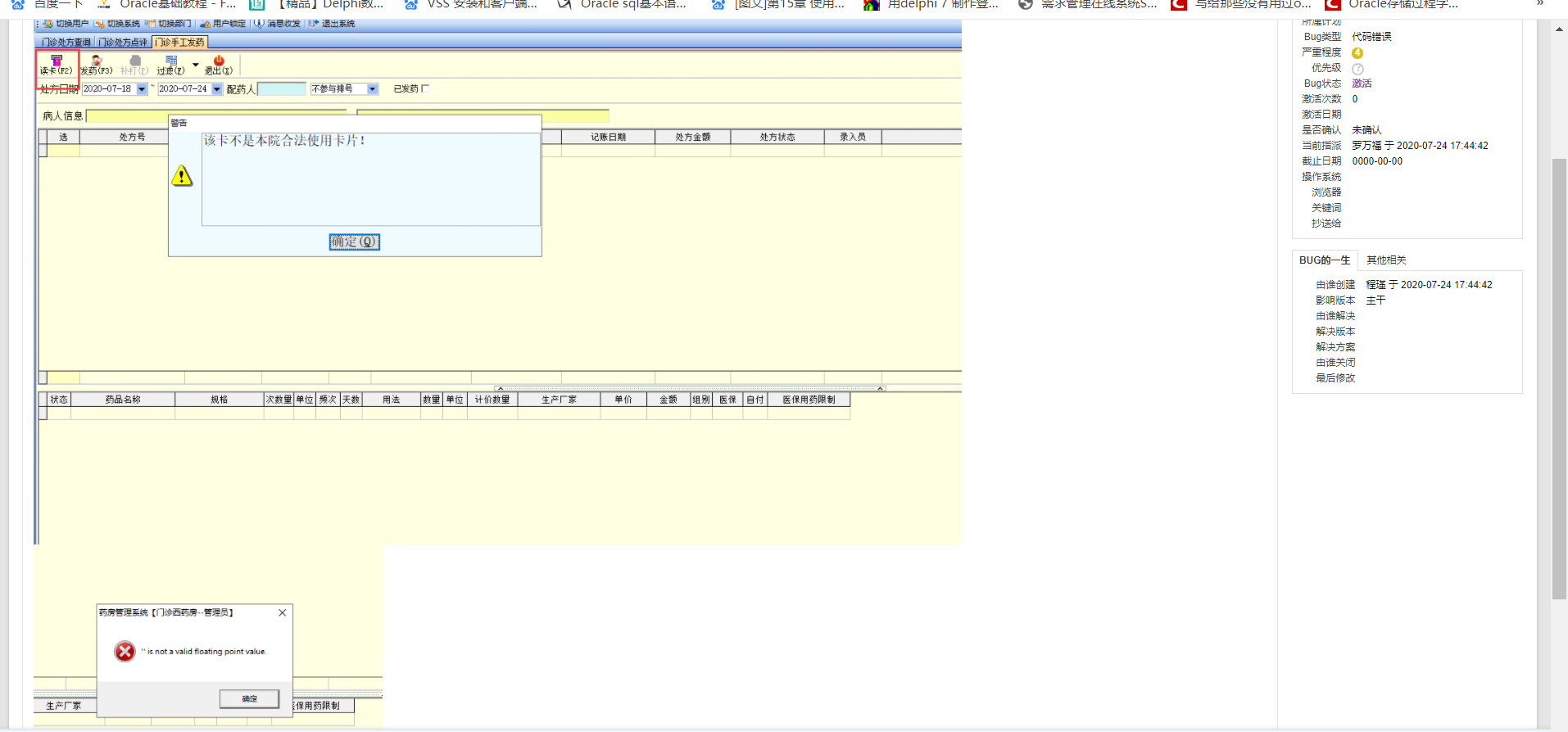This screenshot has height=732, width=1568.
Task: Click the 处方状态 column header
Action: pyautogui.click(x=777, y=137)
